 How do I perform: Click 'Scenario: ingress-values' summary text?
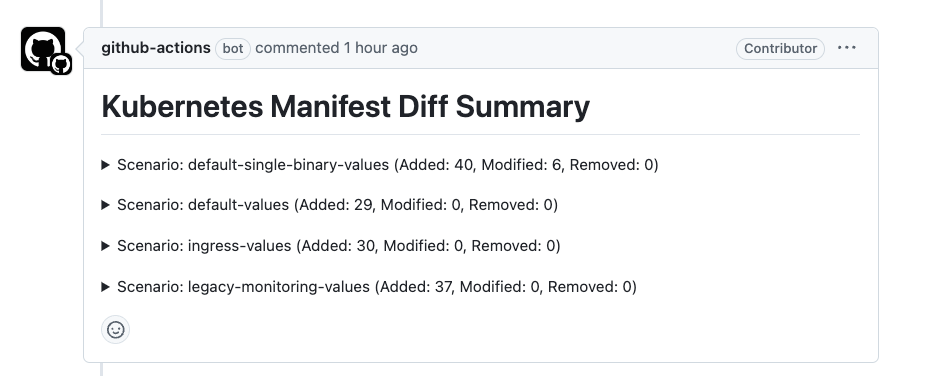pyautogui.click(x=204, y=246)
